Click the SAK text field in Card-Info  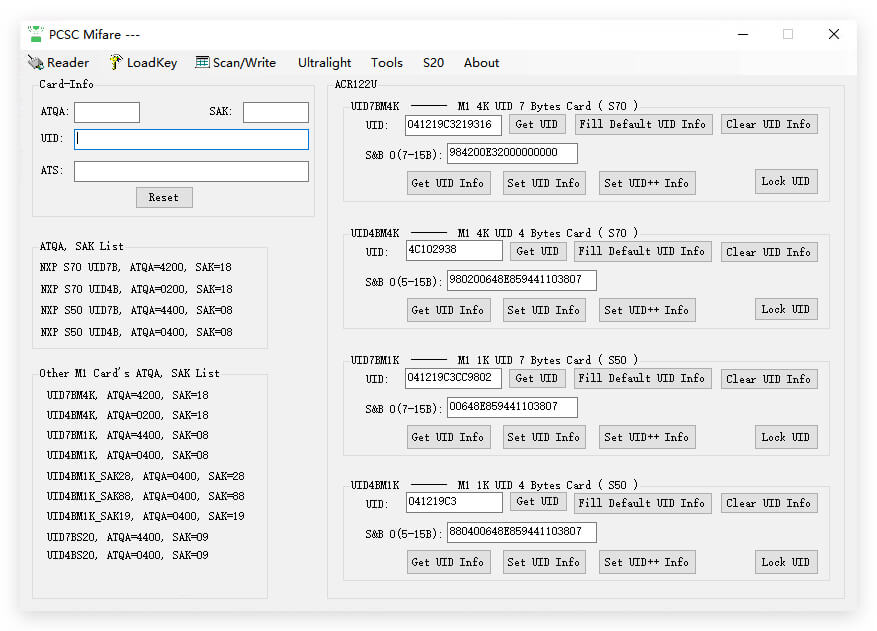(x=275, y=112)
